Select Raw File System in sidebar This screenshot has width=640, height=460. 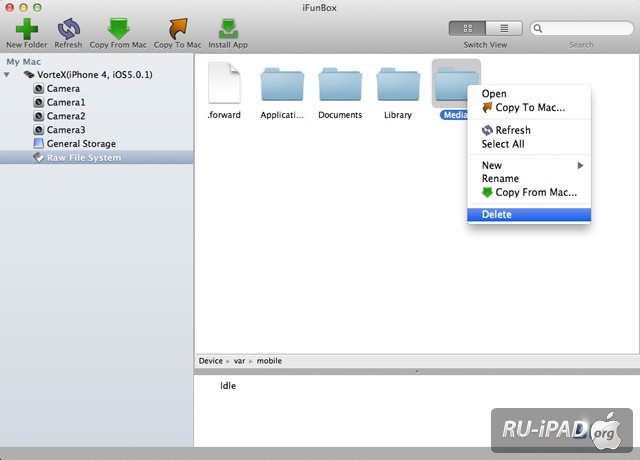(84, 158)
